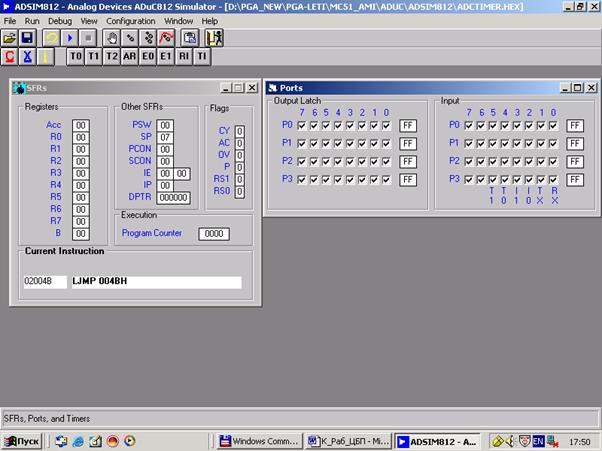Open the Configuration menu
Viewport: 602px width, 451px height.
(x=131, y=20)
